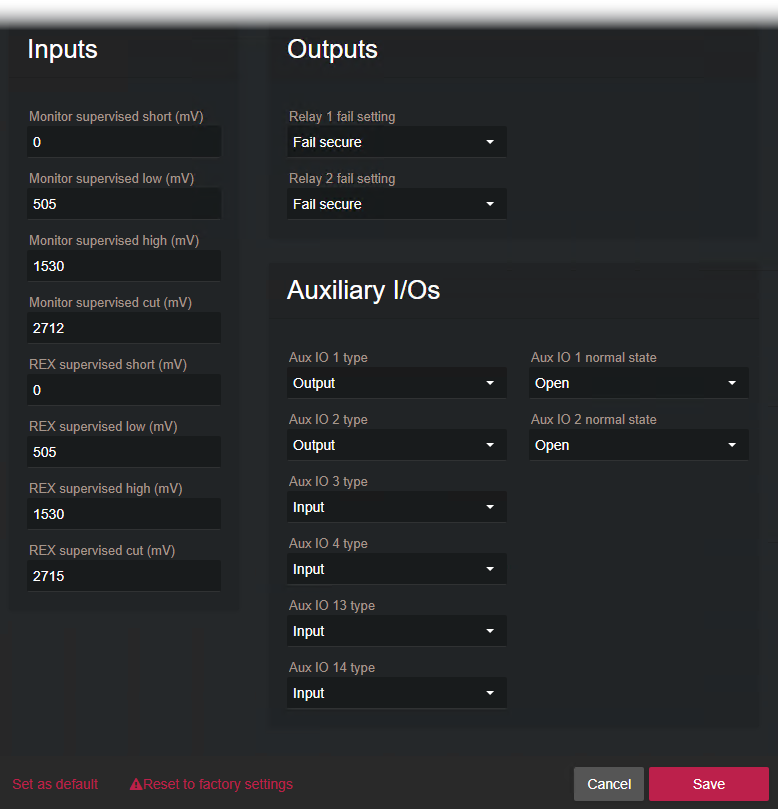778x809 pixels.
Task: Expand Aux IO 13 type dropdown
Action: pyautogui.click(x=396, y=631)
